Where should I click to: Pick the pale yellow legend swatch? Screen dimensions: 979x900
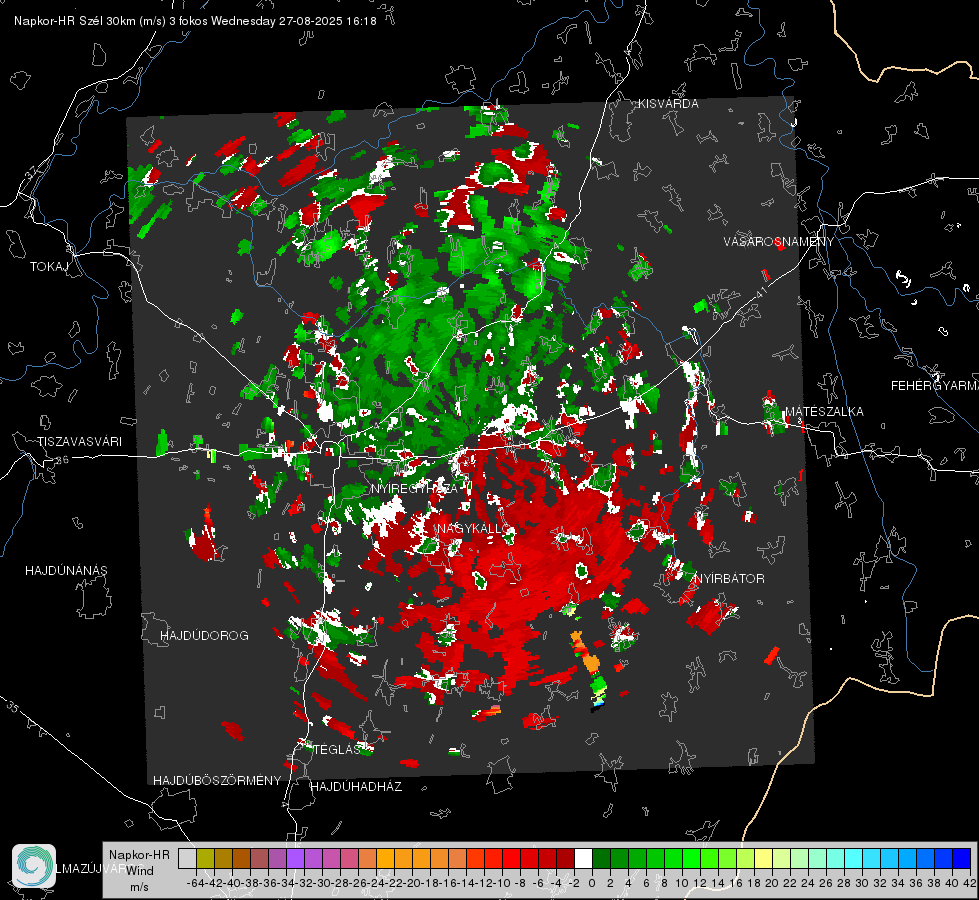tap(764, 859)
